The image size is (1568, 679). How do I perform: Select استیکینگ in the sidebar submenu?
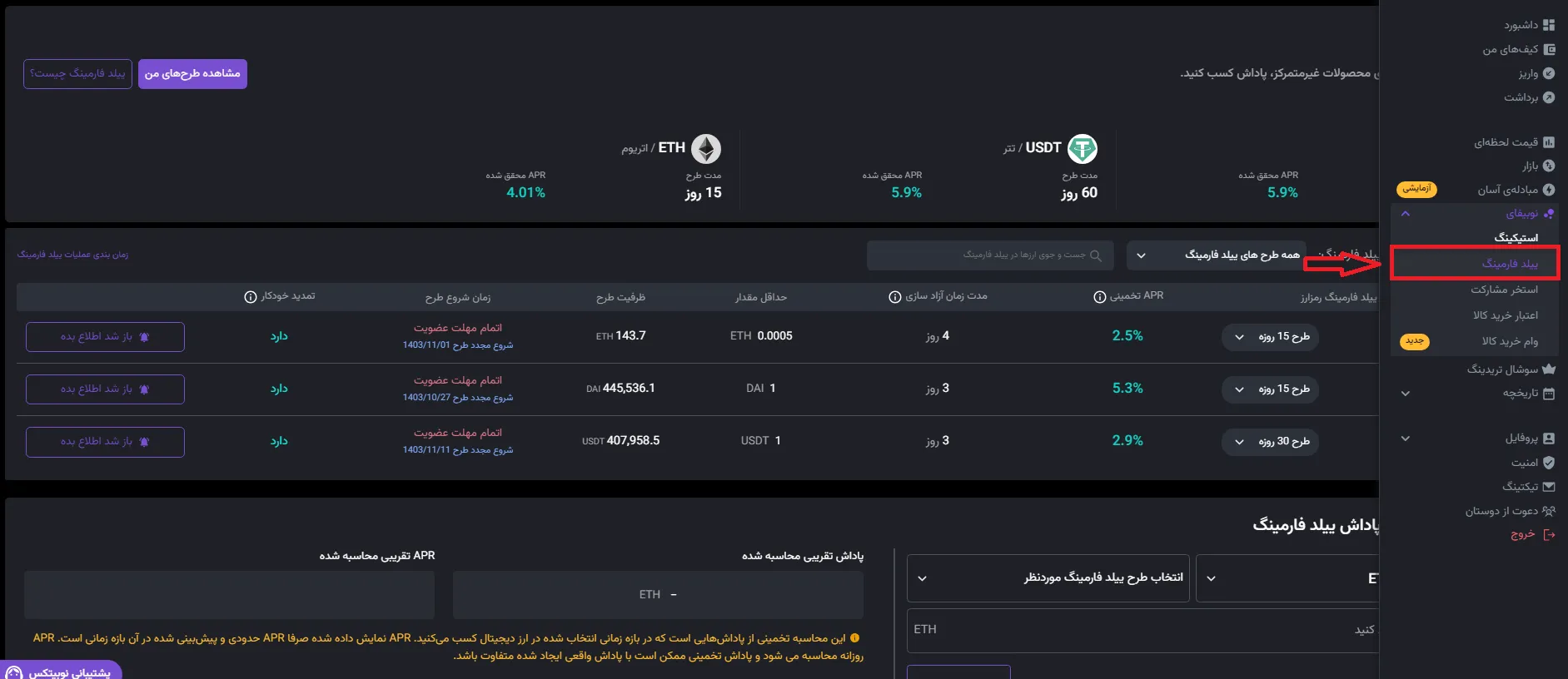tap(1516, 238)
